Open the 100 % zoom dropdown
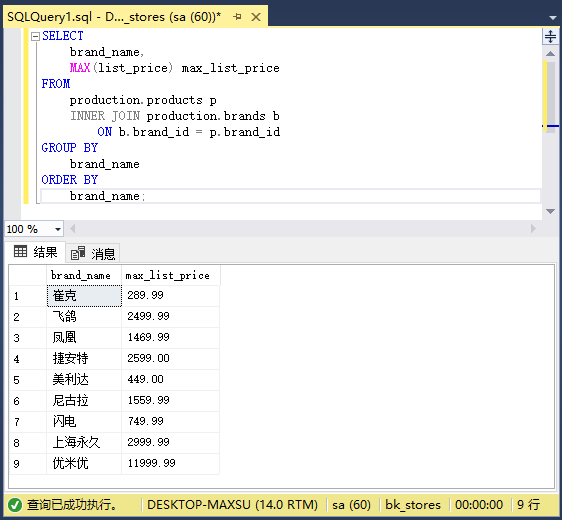 (x=57, y=229)
